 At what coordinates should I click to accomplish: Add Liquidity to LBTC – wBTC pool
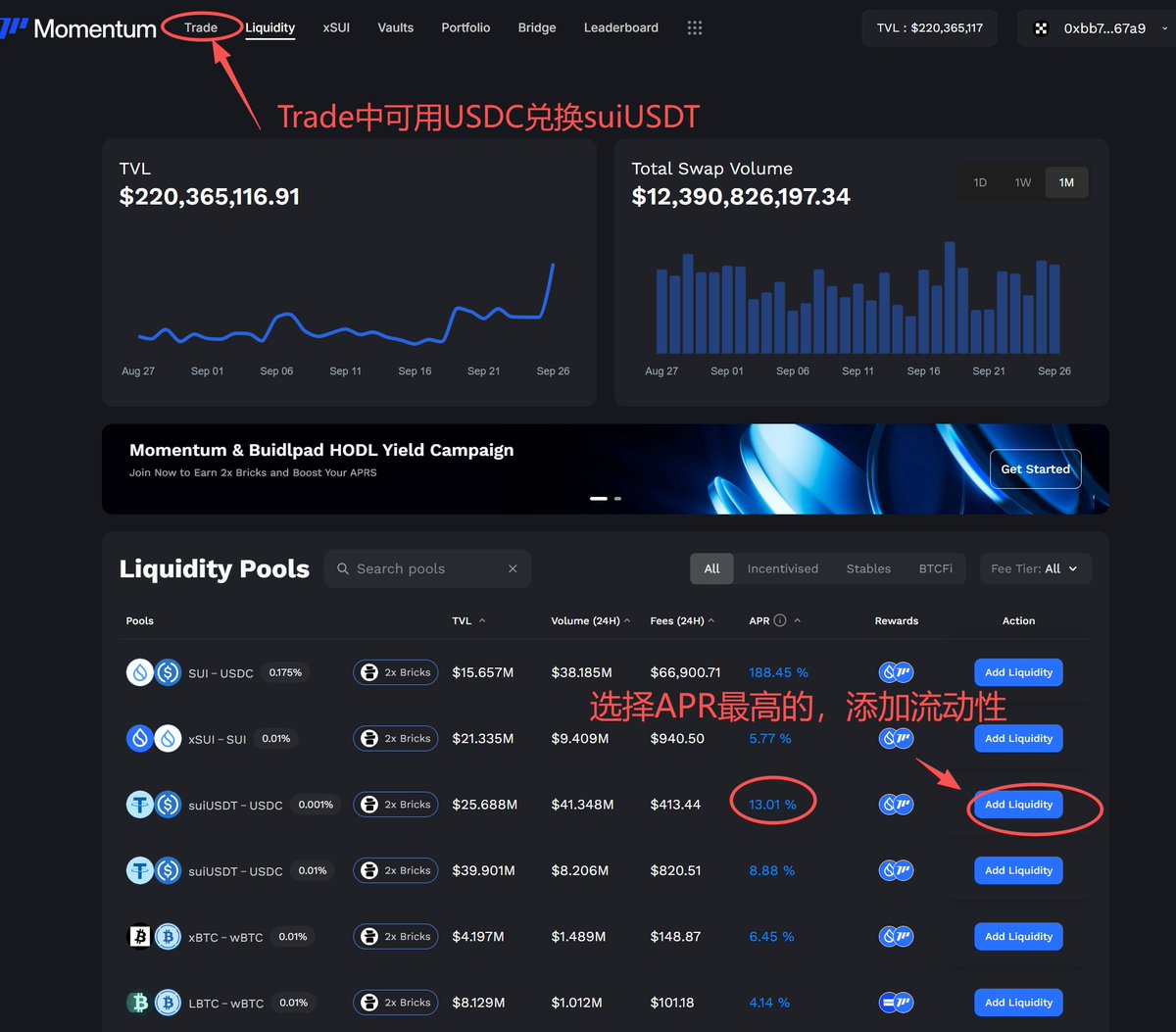point(1018,1003)
